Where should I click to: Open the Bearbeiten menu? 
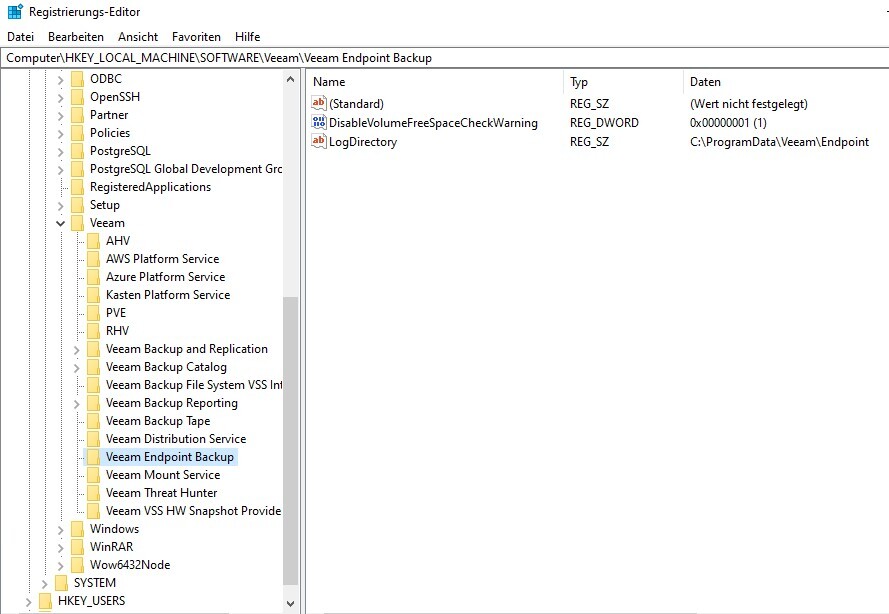click(76, 37)
